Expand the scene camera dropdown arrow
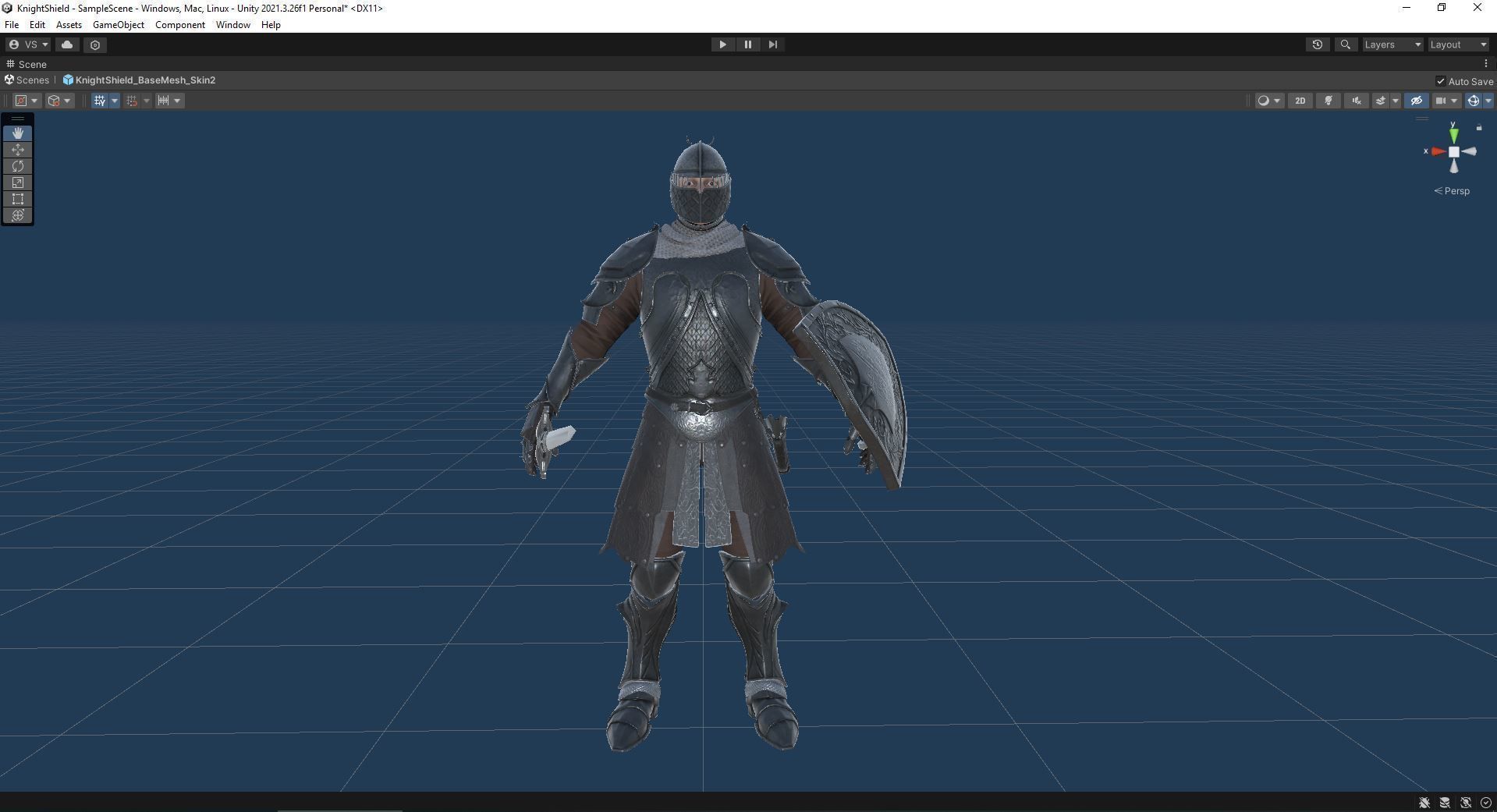The height and width of the screenshot is (812, 1497). [x=1455, y=101]
